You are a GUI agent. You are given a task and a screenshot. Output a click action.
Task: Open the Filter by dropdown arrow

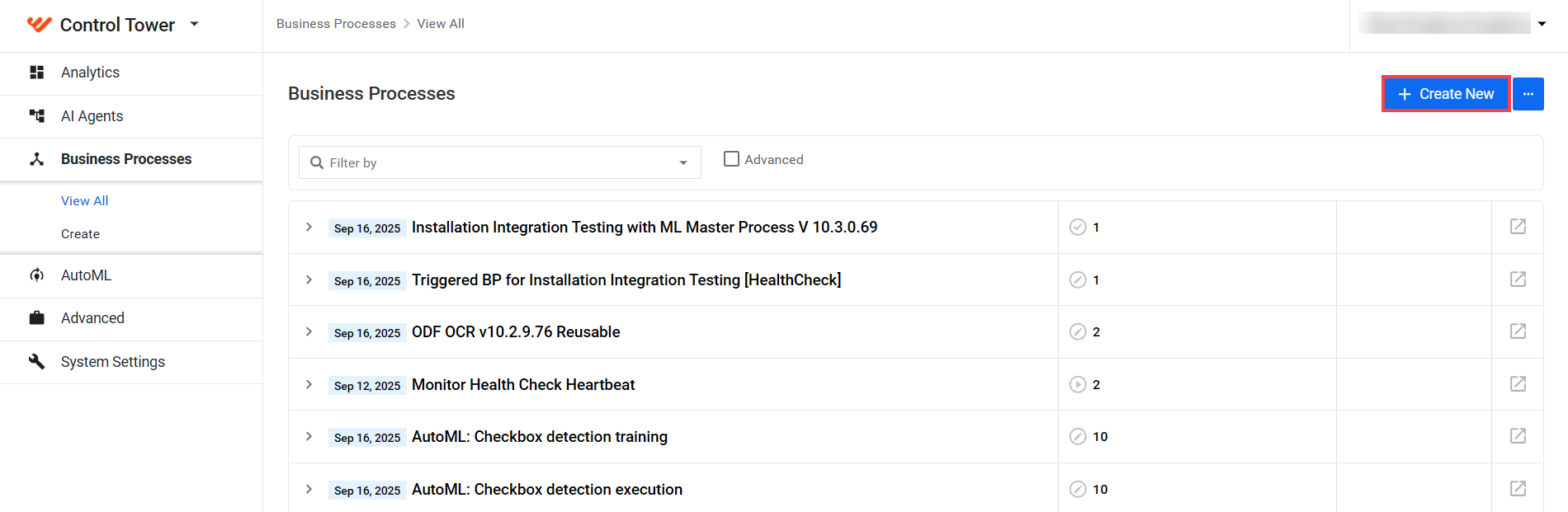point(683,162)
